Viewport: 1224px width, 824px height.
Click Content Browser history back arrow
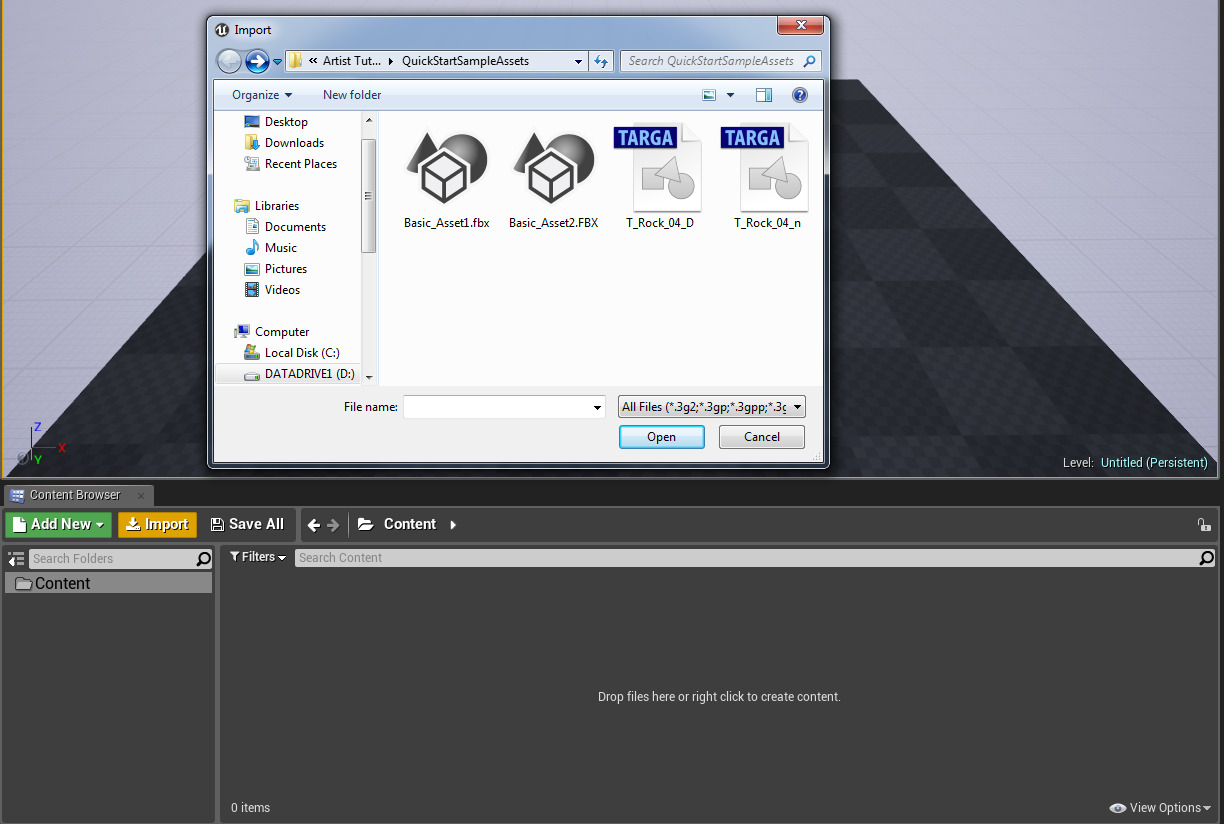(x=314, y=525)
